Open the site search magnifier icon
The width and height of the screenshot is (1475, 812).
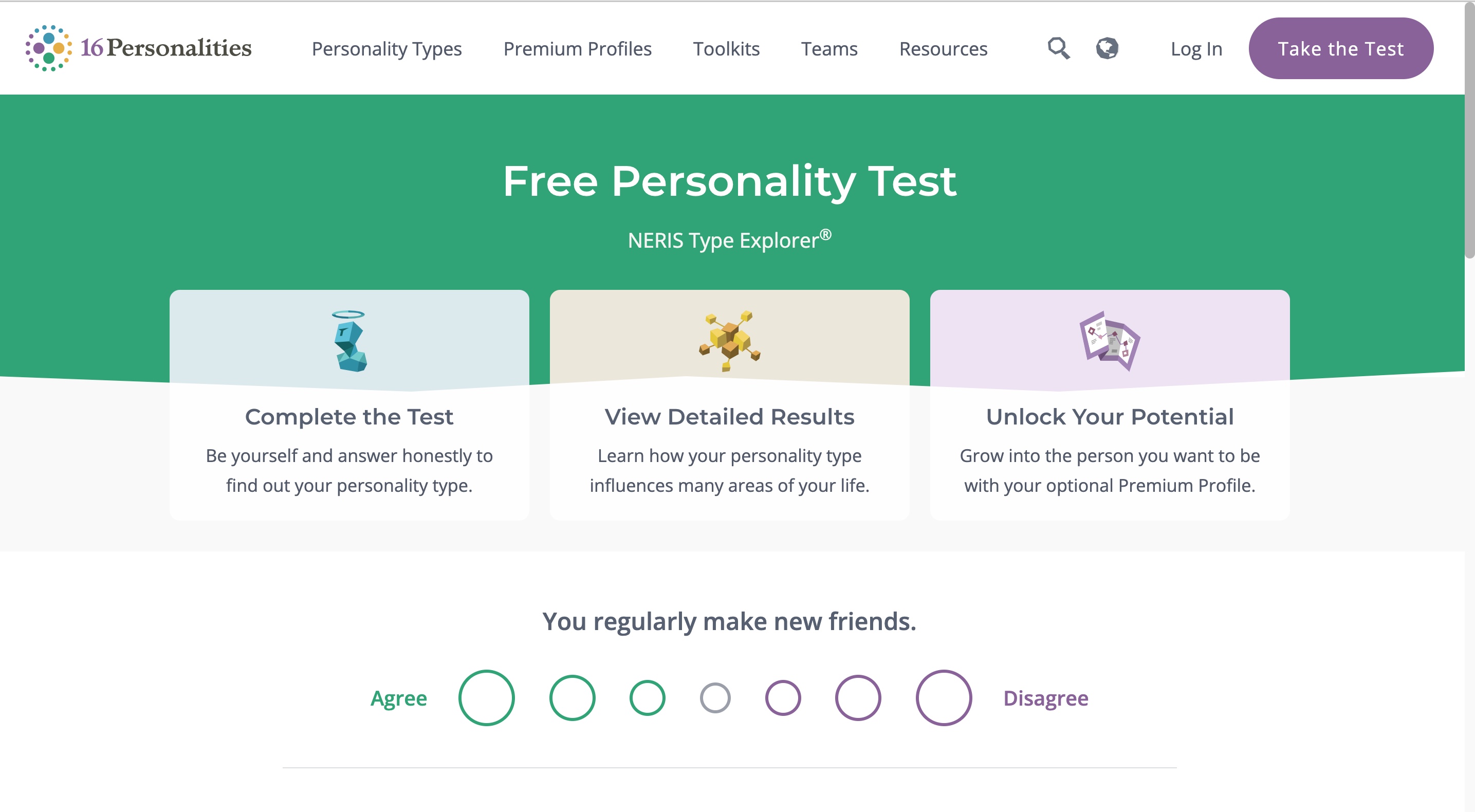1058,48
